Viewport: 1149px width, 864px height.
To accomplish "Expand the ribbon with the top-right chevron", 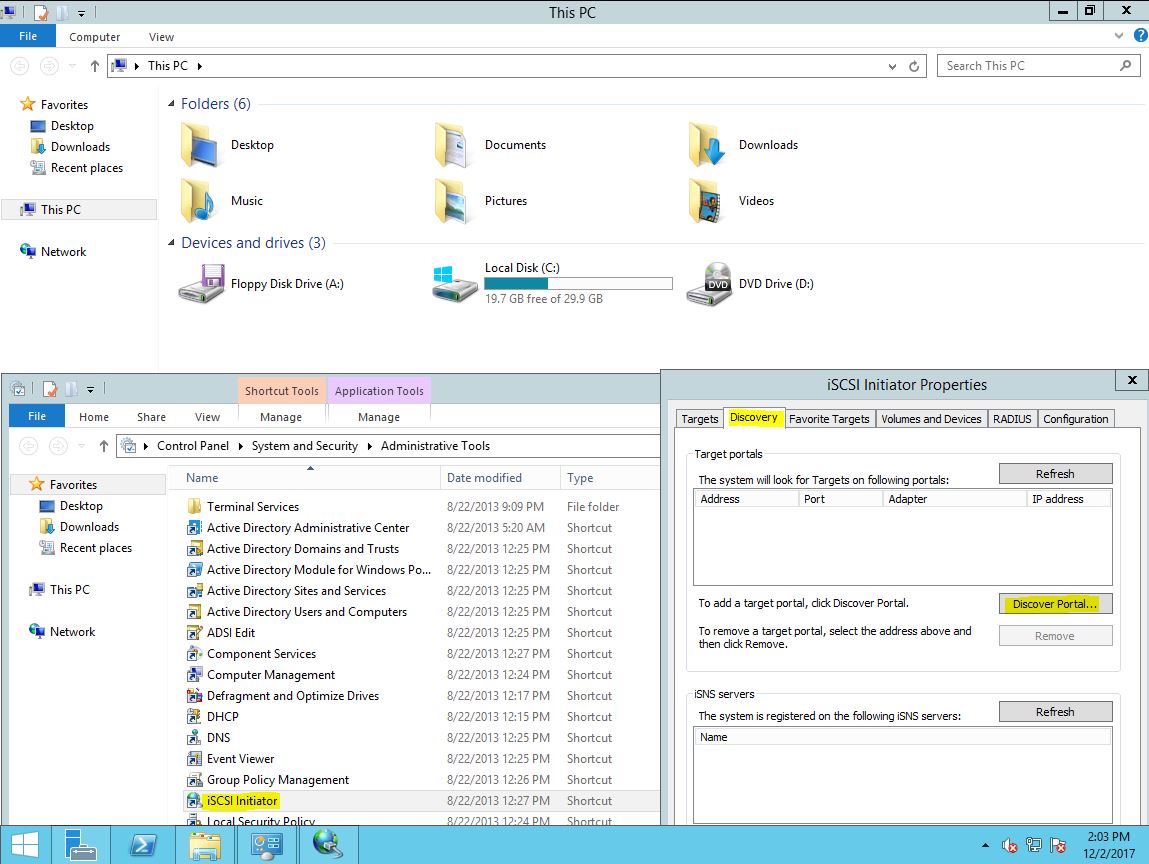I will tap(1119, 36).
